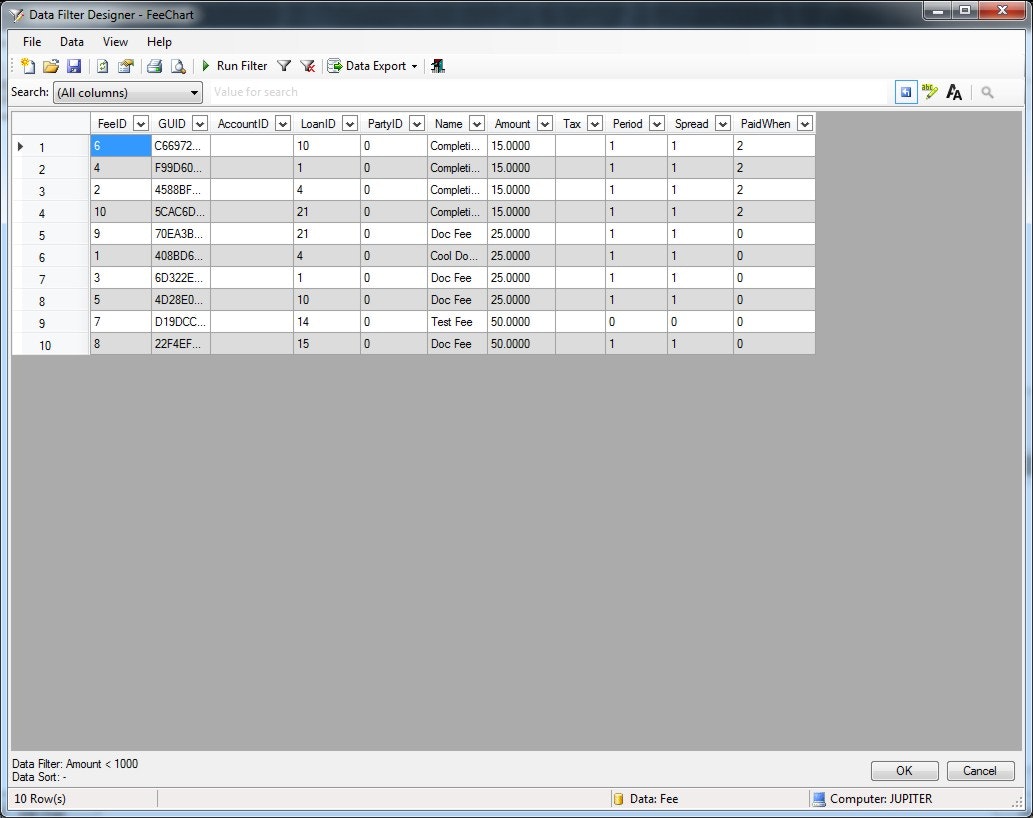Open an existing filter file
The width and height of the screenshot is (1033, 818).
51,66
